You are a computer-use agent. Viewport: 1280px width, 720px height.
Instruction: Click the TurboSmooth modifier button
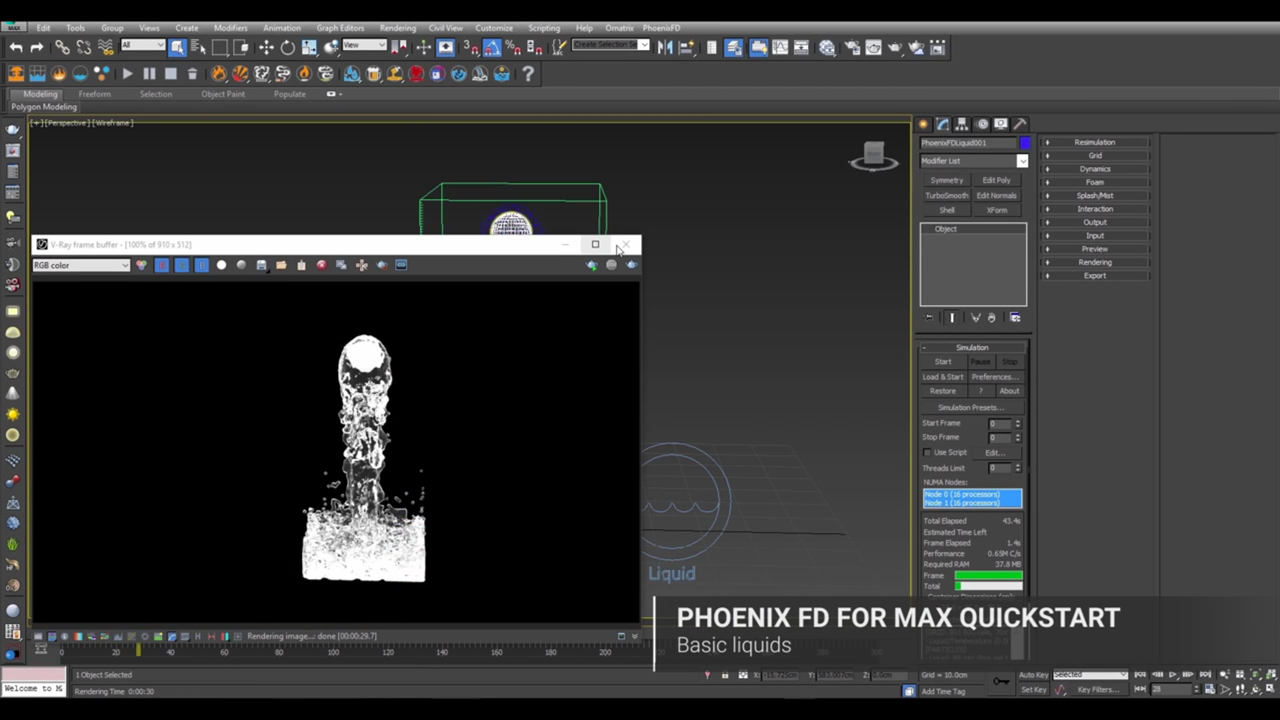(x=947, y=195)
